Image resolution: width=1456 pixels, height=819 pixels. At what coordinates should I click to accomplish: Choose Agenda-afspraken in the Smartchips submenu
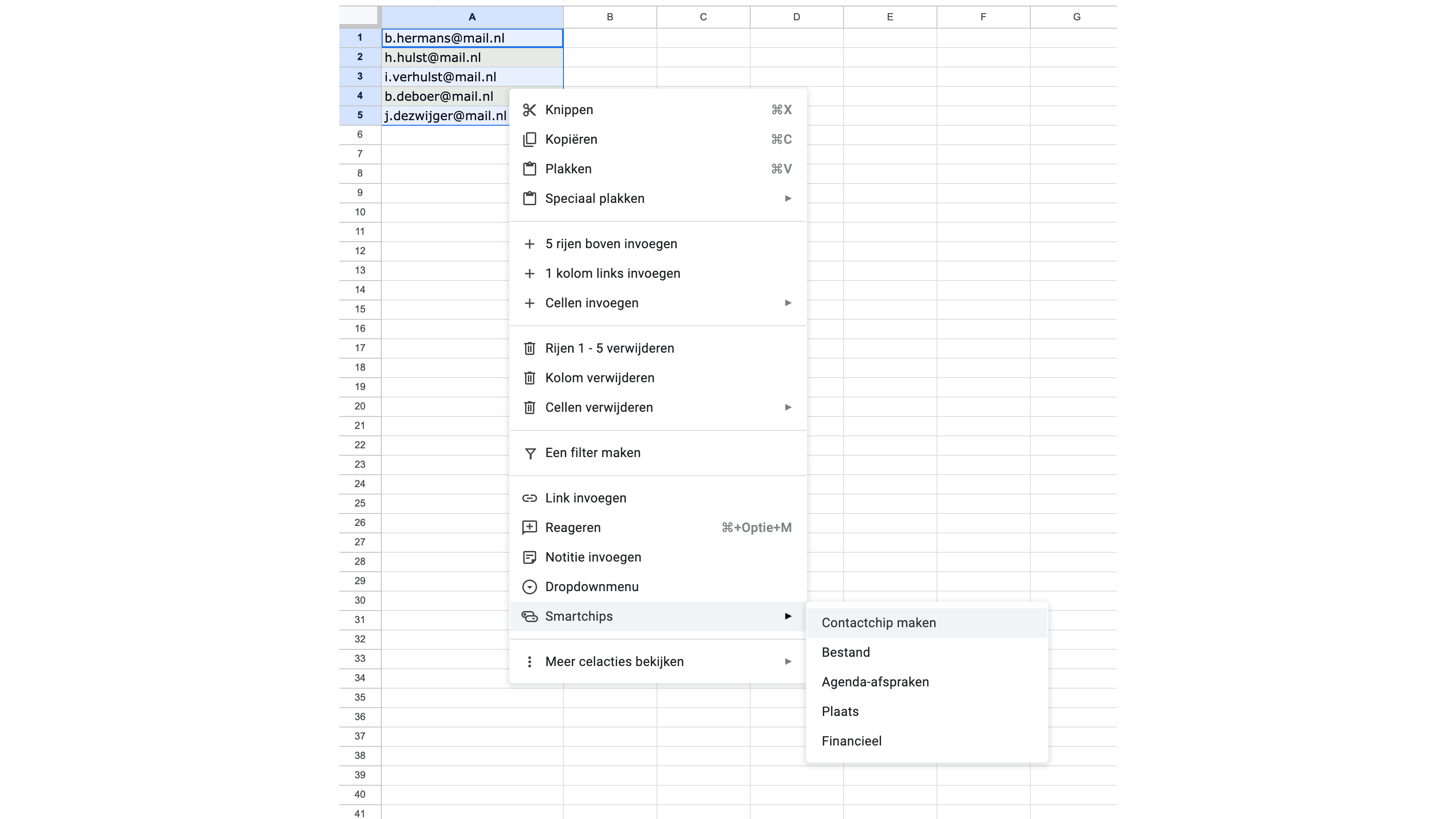tap(875, 682)
